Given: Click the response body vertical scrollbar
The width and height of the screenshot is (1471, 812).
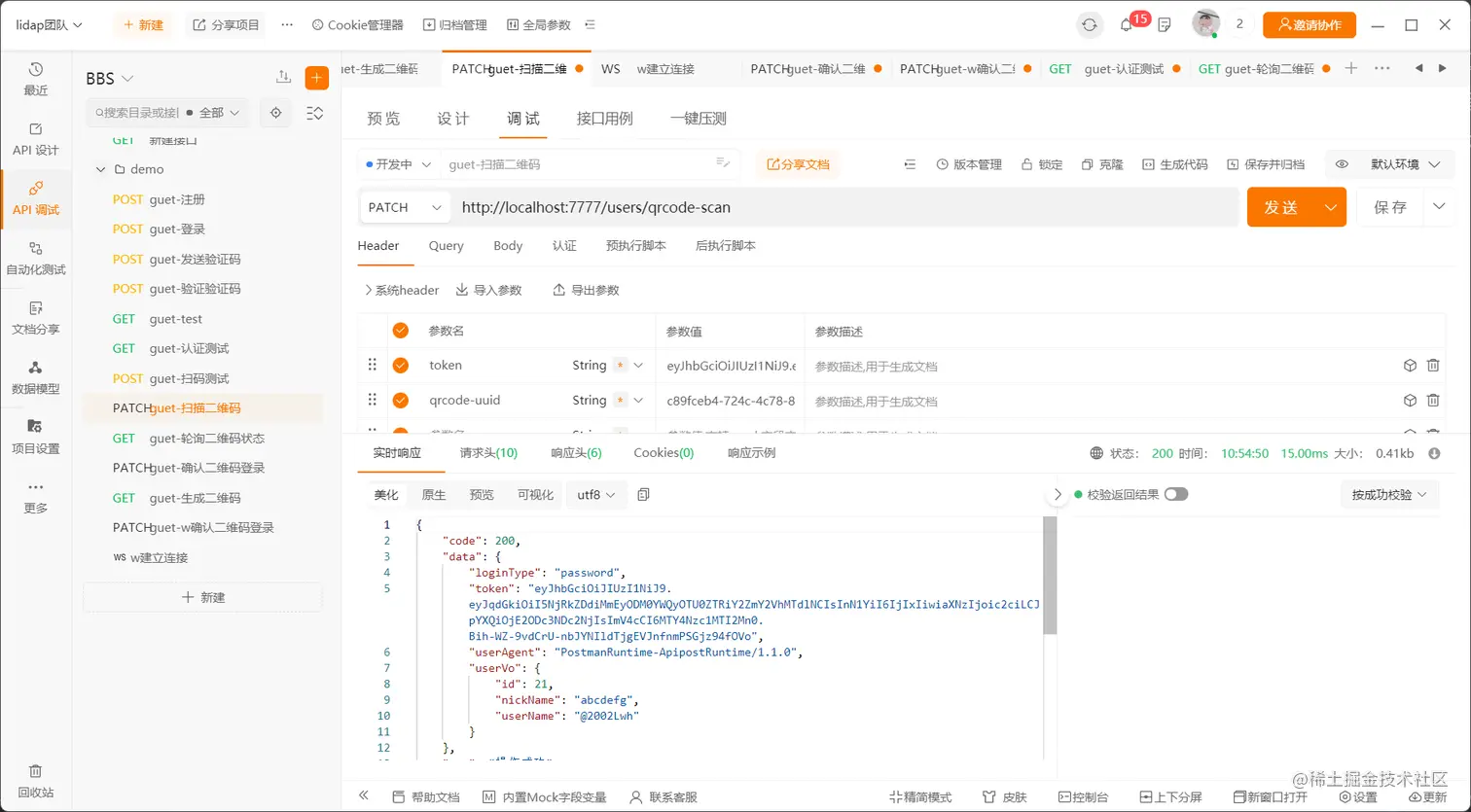Looking at the screenshot, I should coord(1050,576).
